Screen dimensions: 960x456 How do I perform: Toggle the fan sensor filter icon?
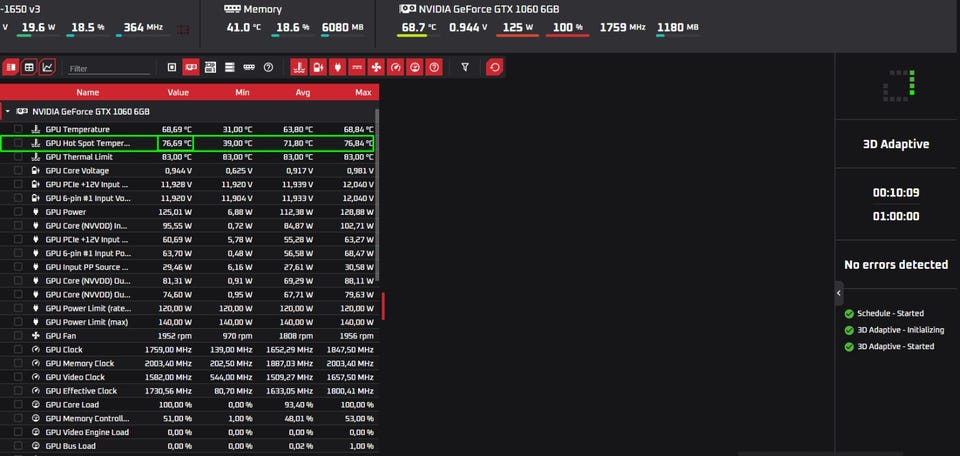[x=376, y=67]
